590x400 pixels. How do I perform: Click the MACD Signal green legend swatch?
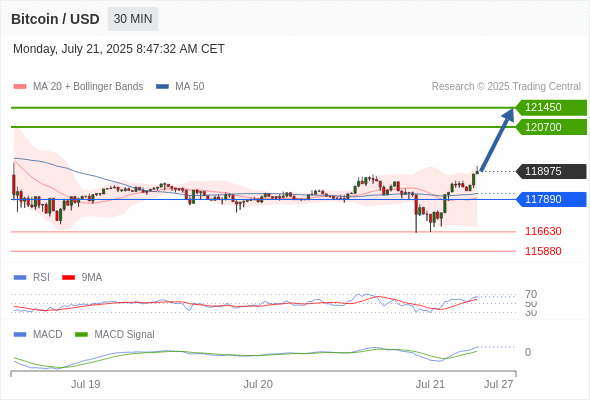click(81, 334)
